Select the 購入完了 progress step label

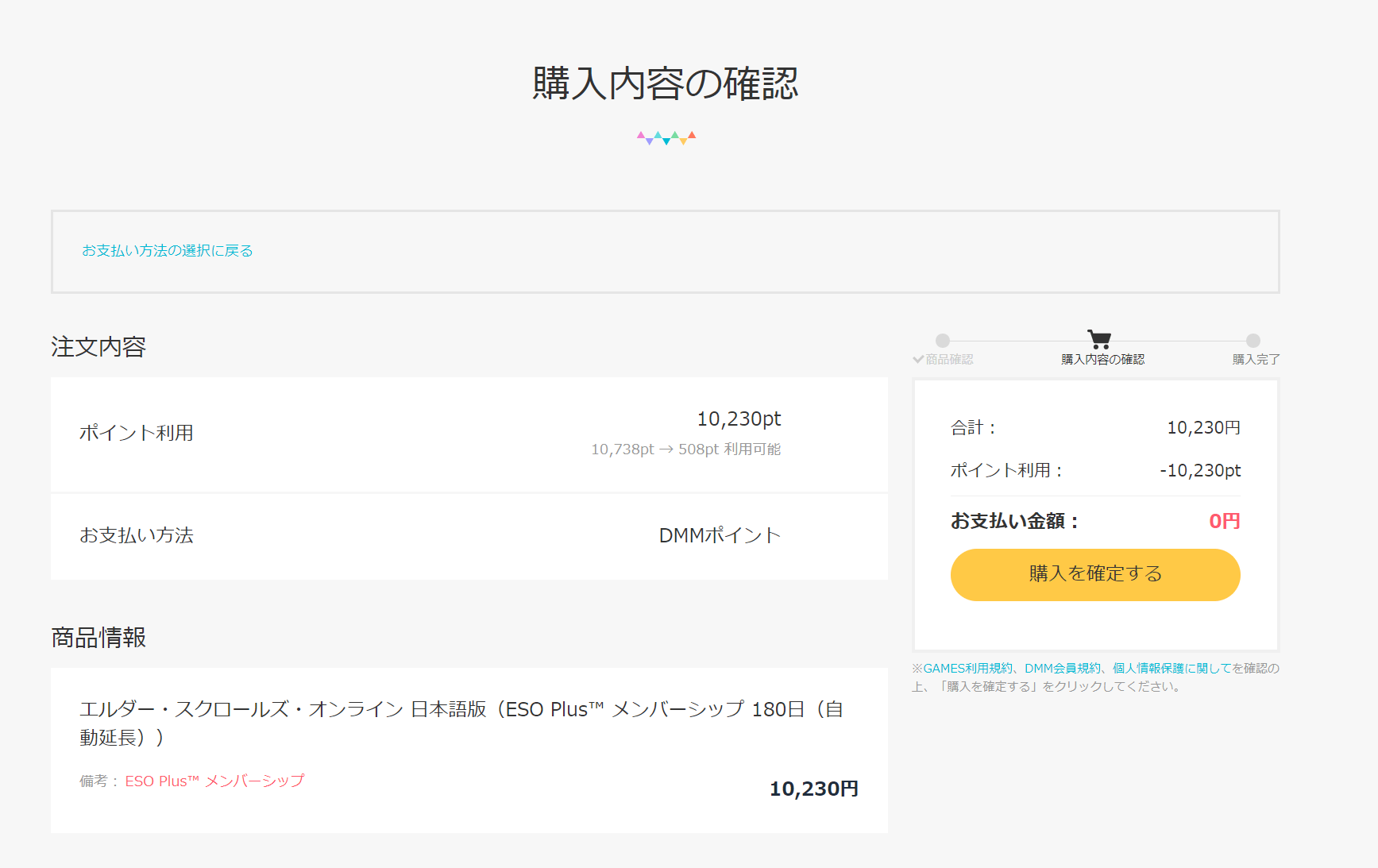coord(1256,360)
